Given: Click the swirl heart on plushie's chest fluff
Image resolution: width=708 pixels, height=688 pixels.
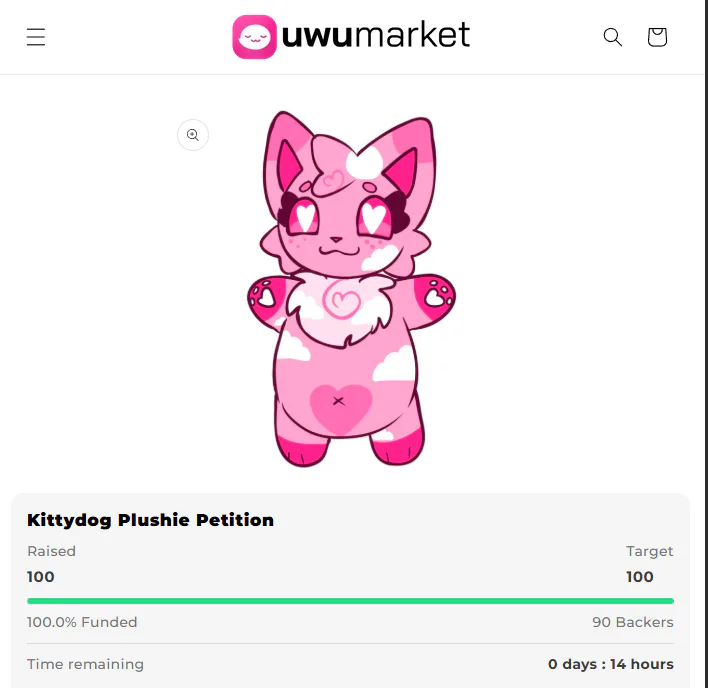Looking at the screenshot, I should [342, 298].
